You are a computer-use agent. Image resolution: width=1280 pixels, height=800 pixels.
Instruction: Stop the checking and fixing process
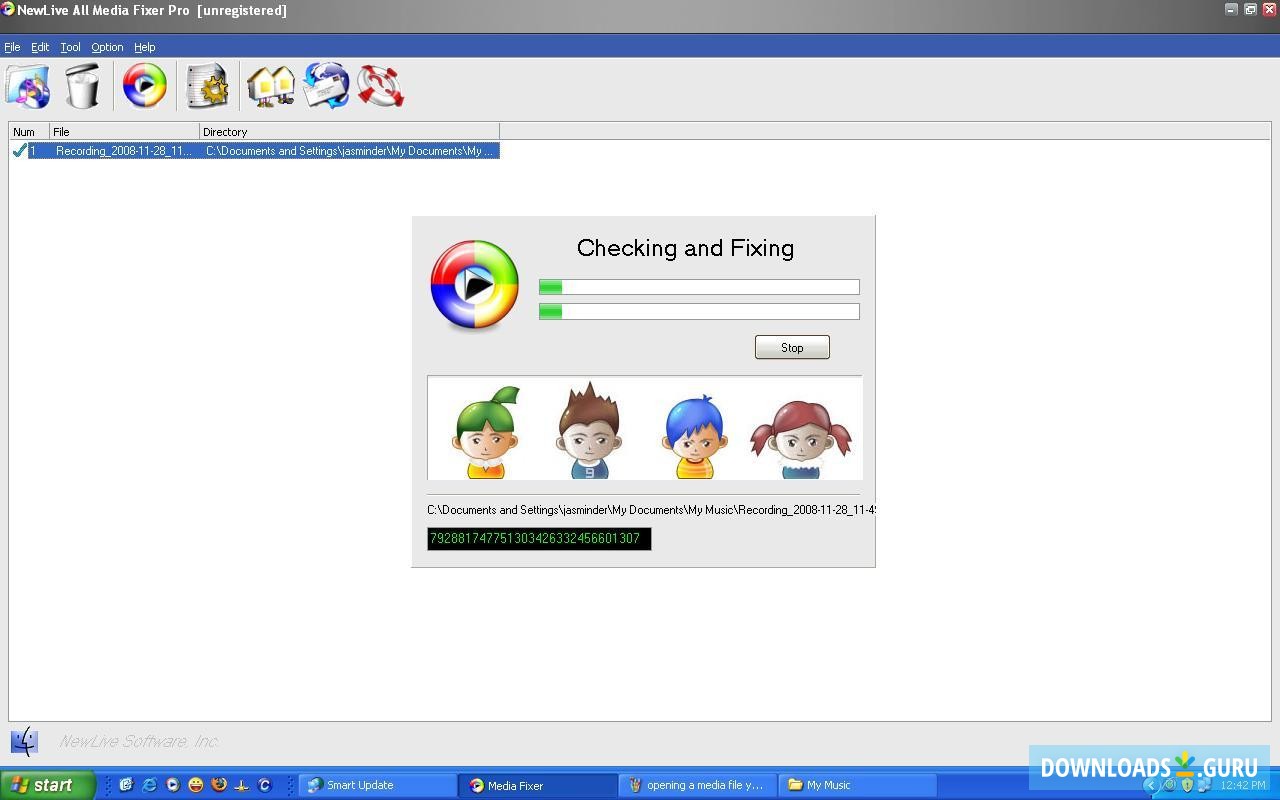coord(792,347)
